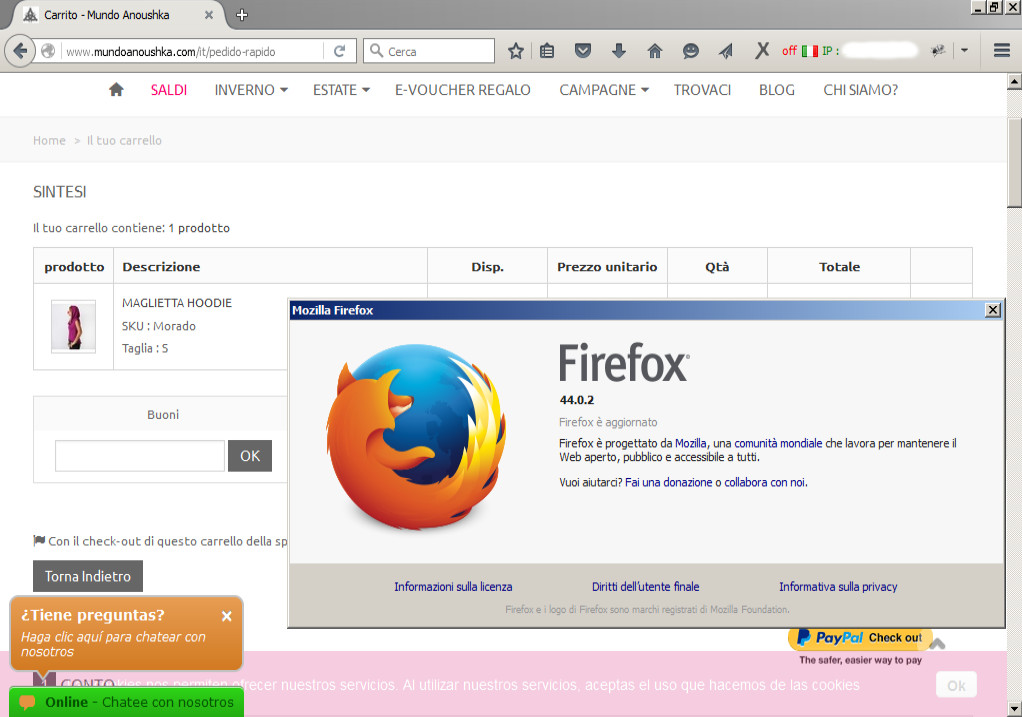Click the OK button for Buoni voucher
The height and width of the screenshot is (717, 1022).
(x=250, y=456)
